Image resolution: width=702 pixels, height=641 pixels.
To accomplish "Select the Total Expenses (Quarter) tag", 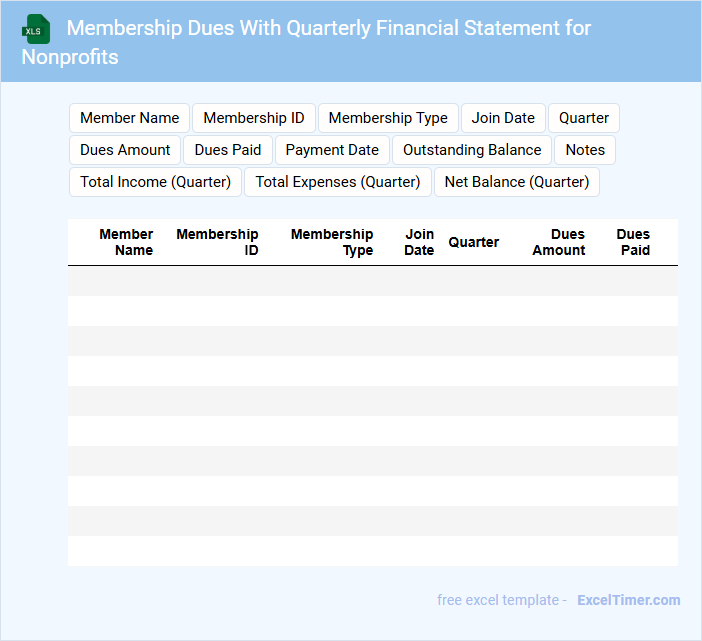I will 338,182.
